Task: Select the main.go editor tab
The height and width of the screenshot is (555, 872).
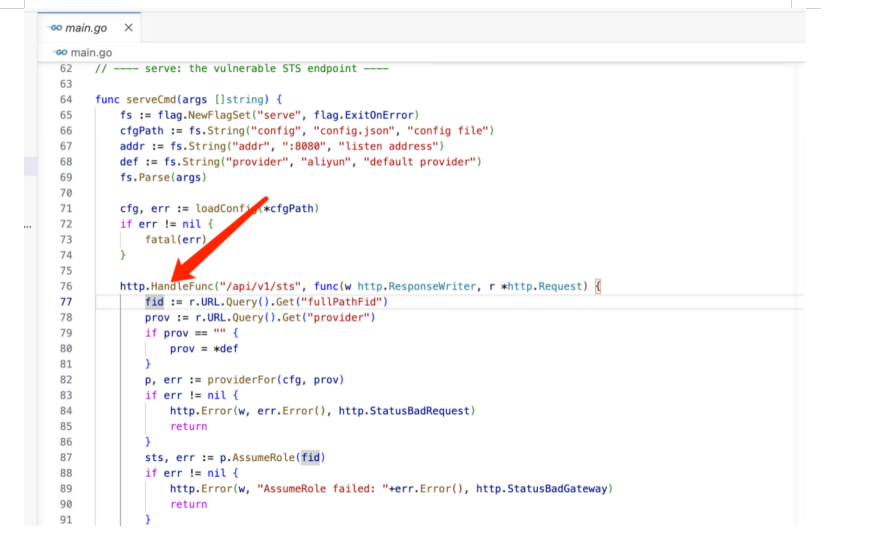Action: tap(89, 28)
